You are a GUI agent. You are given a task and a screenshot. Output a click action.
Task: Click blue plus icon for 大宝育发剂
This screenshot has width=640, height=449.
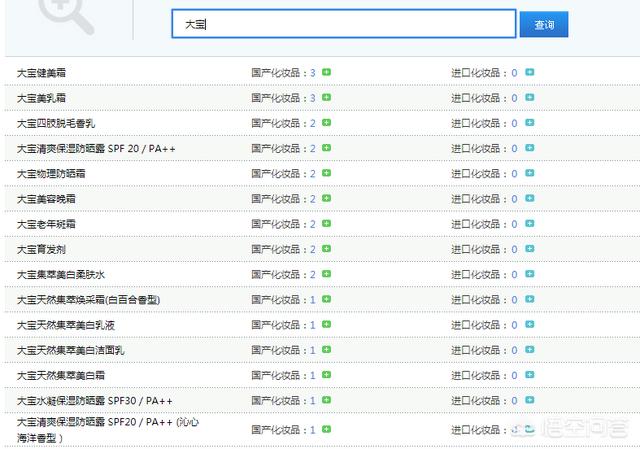(529, 249)
